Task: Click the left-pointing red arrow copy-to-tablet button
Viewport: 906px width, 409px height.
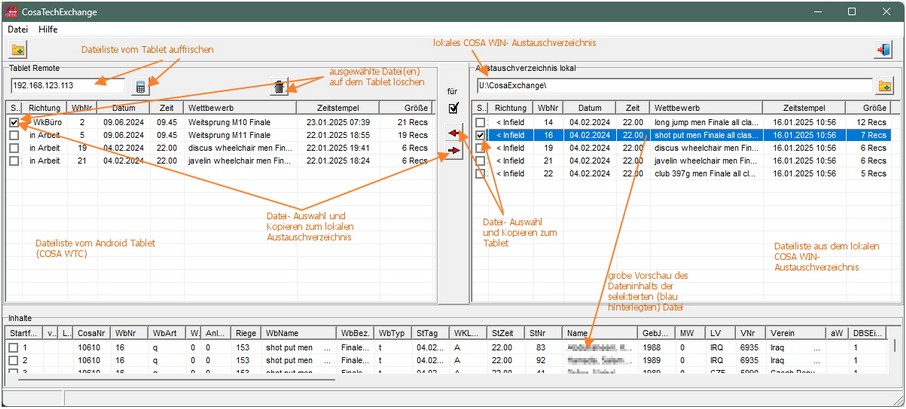Action: pyautogui.click(x=455, y=132)
